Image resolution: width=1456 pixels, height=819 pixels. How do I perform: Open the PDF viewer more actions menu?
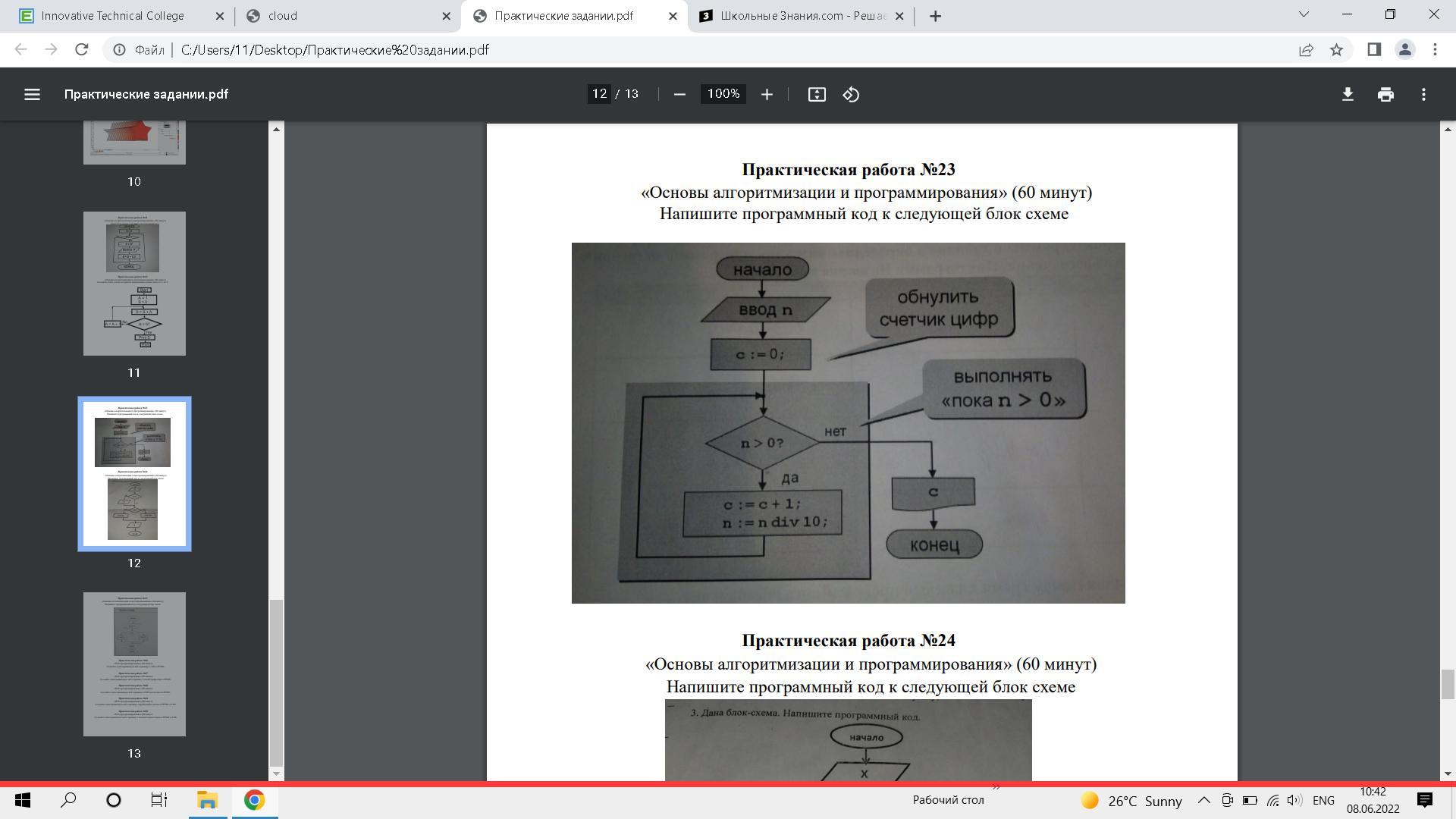pyautogui.click(x=1423, y=94)
